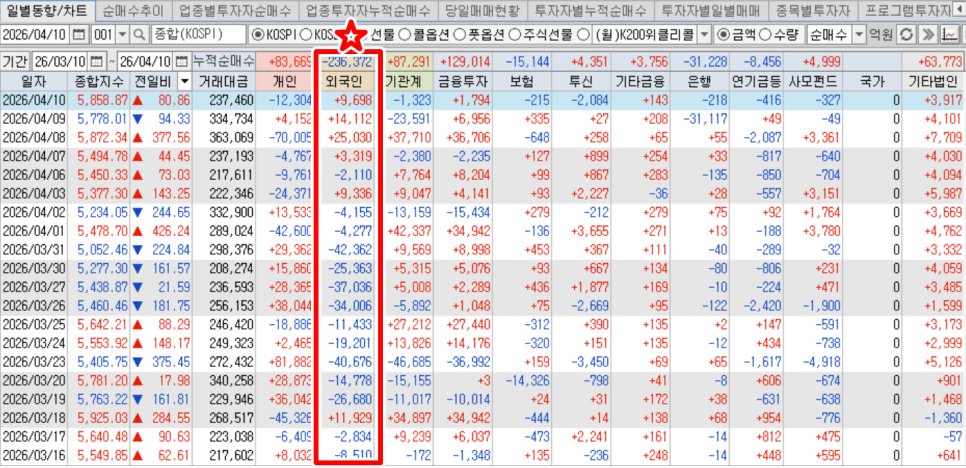Click the magnifier search icon for index code
966x468 pixels.
click(140, 34)
